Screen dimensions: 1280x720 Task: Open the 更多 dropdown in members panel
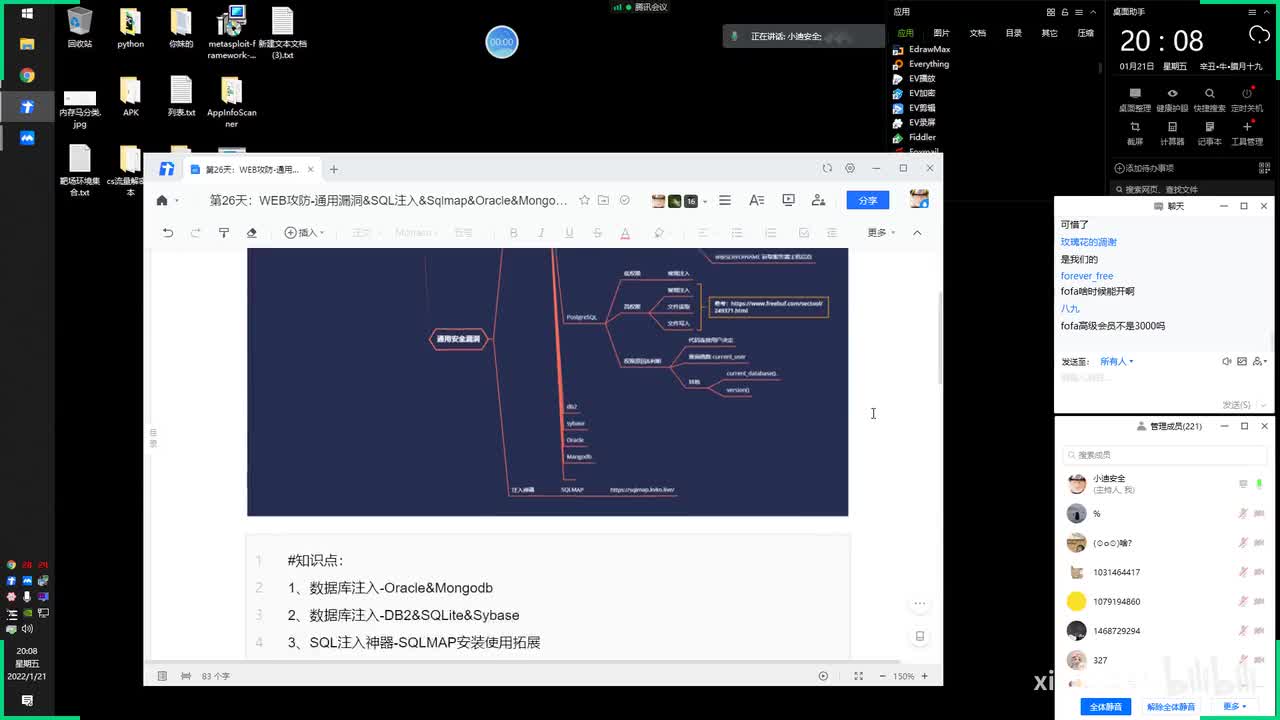click(x=1235, y=706)
